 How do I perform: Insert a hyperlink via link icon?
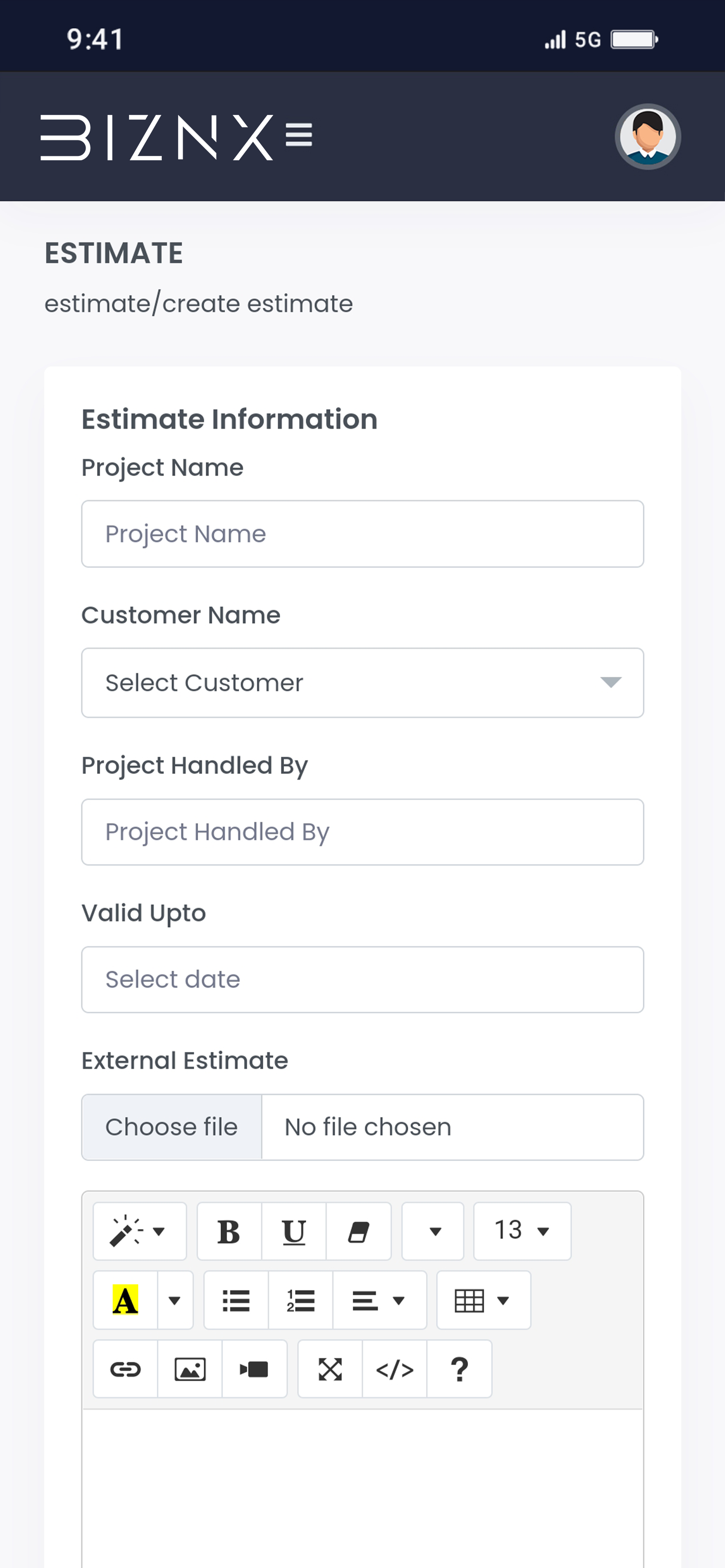126,1369
